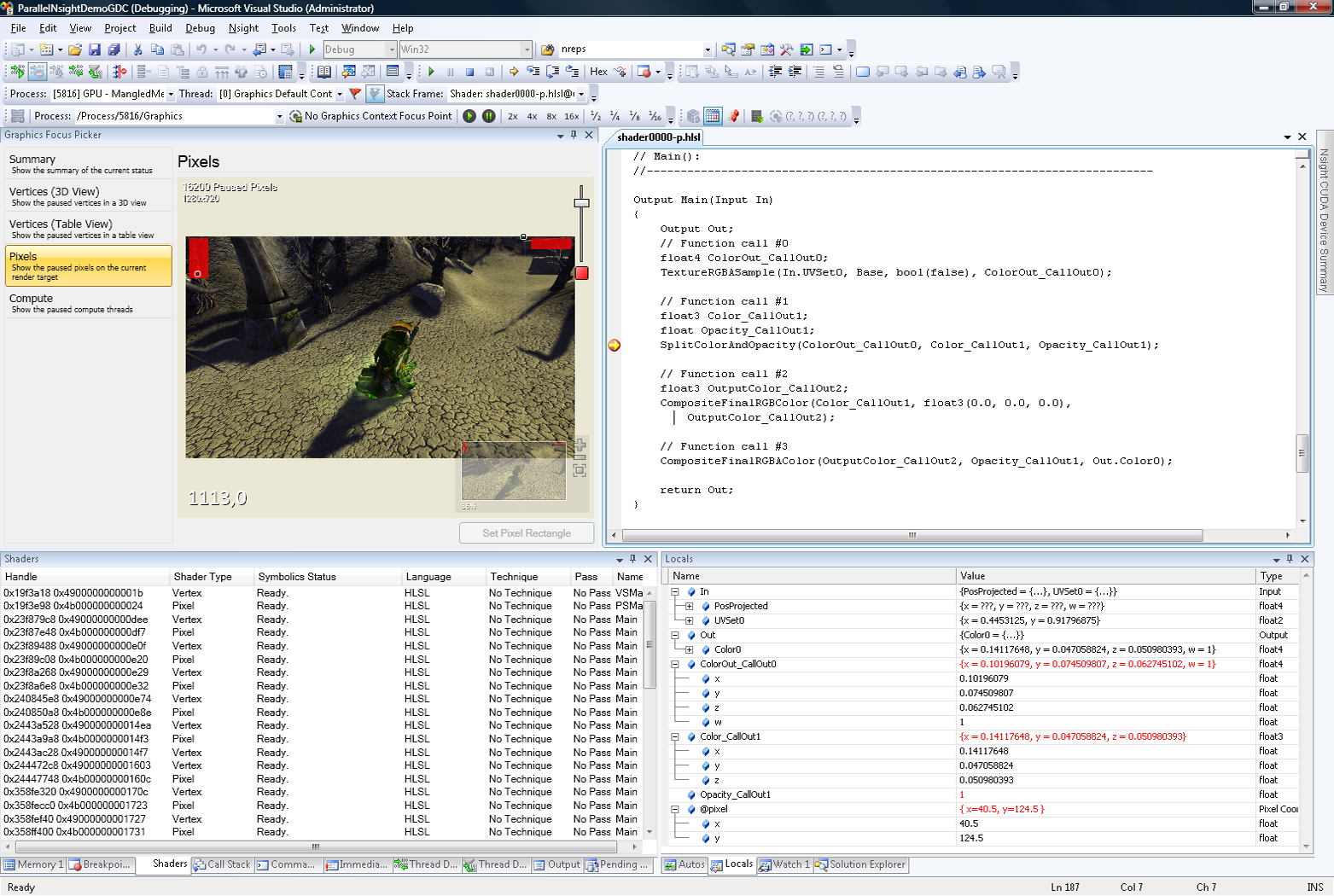Image resolution: width=1334 pixels, height=896 pixels.
Task: Click the Show Next Statement yellow arrow
Action: click(513, 72)
